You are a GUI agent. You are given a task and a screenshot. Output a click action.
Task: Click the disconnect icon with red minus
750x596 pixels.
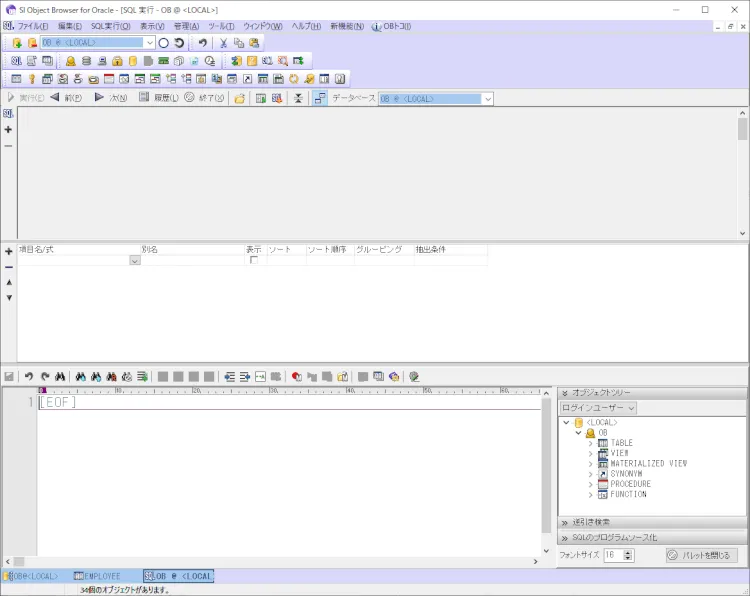(32, 43)
